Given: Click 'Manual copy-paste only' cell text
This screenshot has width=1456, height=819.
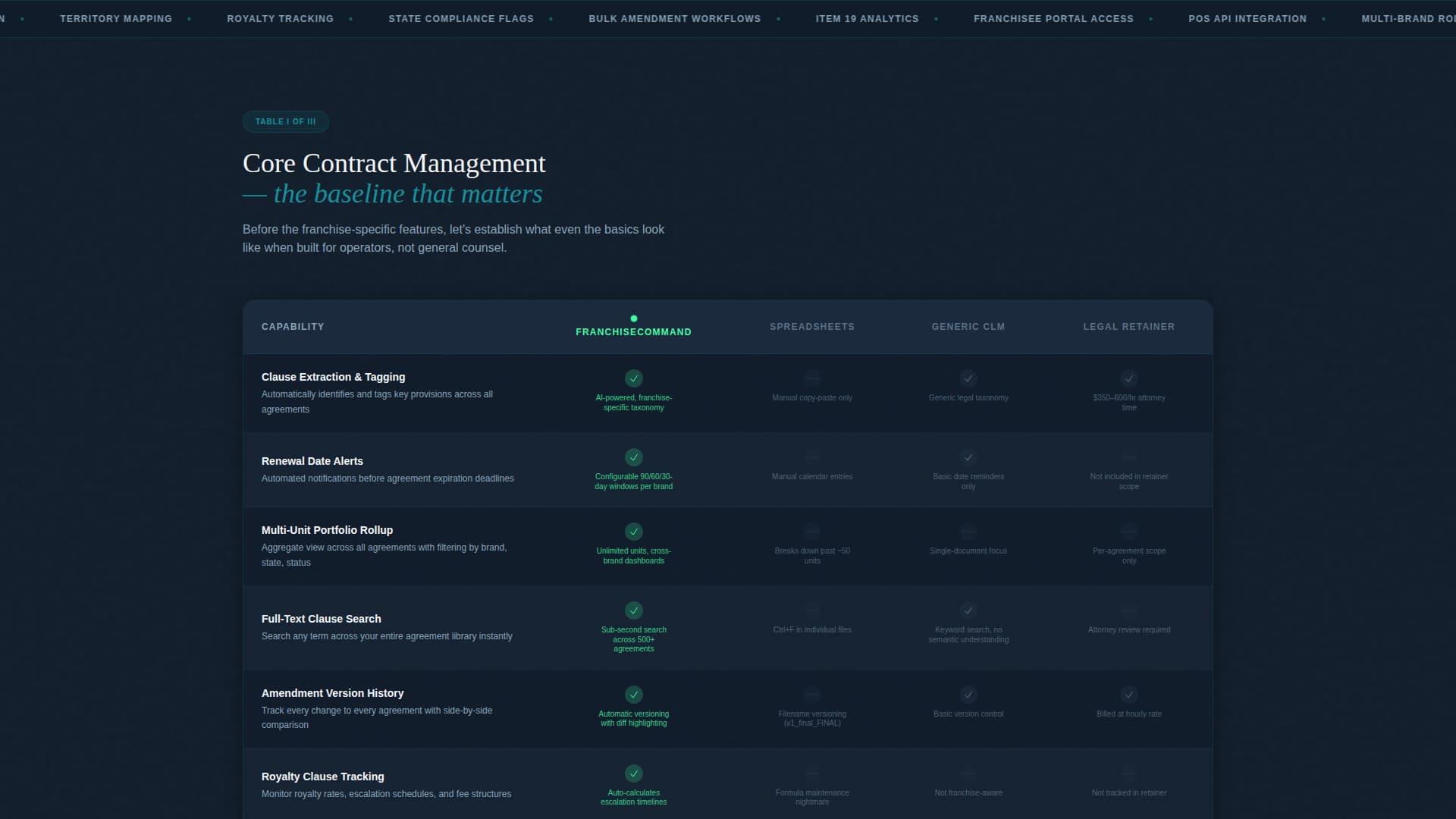Looking at the screenshot, I should pos(812,397).
